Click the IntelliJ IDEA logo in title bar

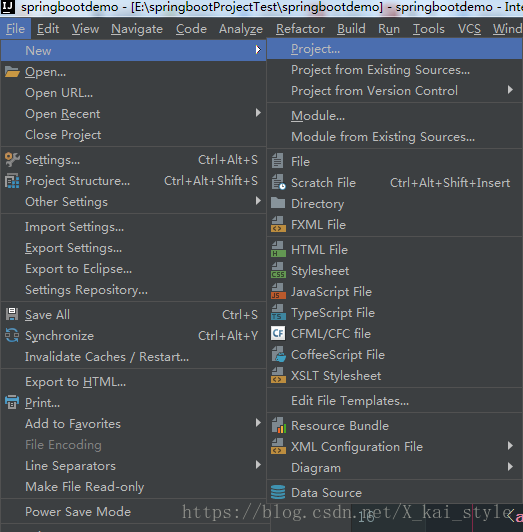coord(7,6)
